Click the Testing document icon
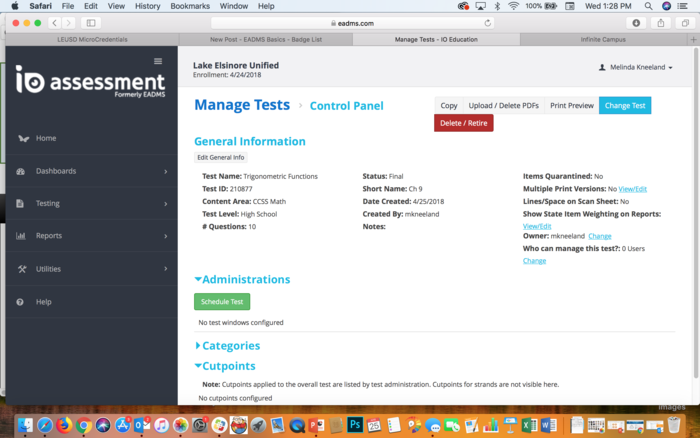 click(22, 203)
